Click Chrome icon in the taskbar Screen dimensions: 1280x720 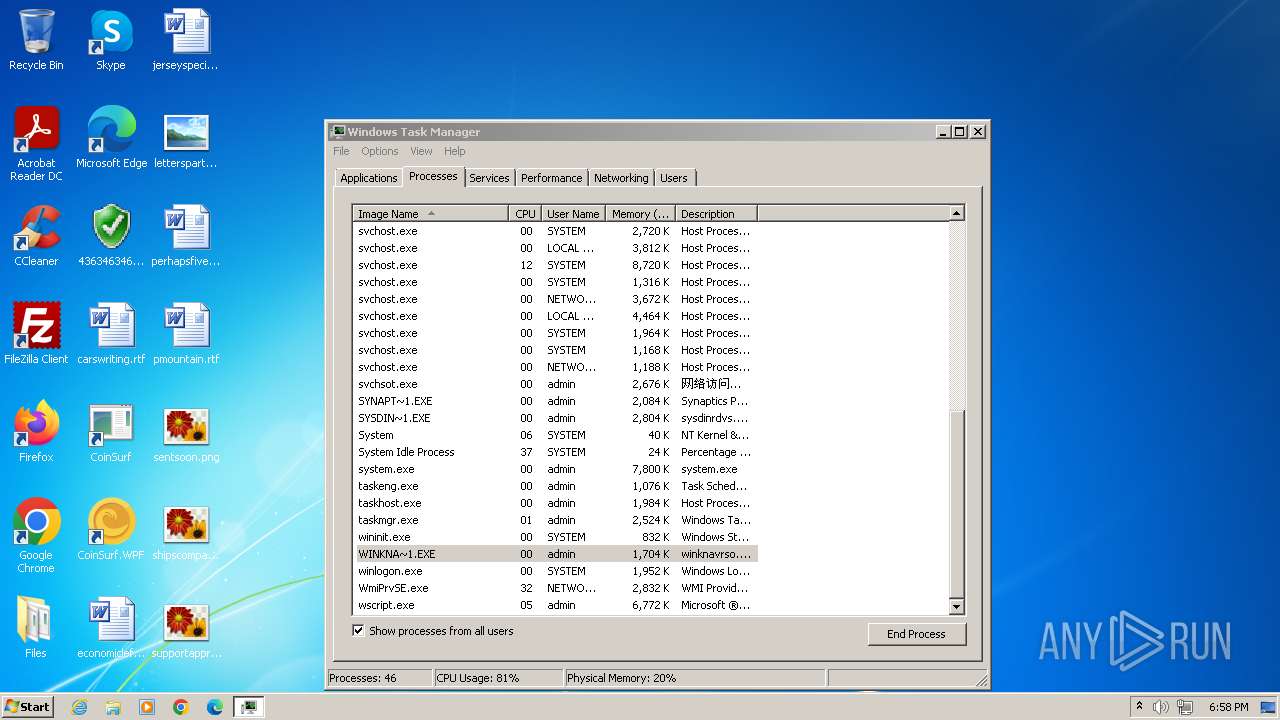(181, 707)
